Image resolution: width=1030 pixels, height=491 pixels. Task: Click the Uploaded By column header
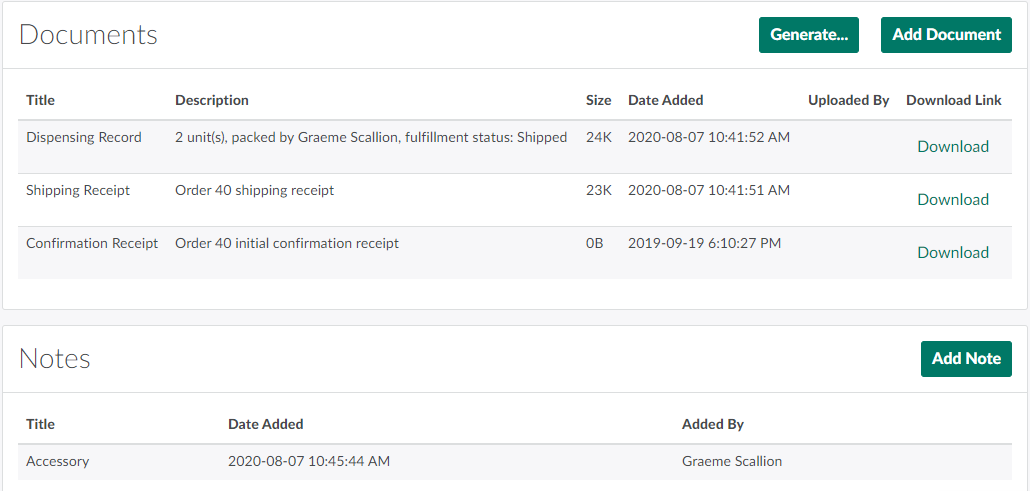(x=848, y=101)
